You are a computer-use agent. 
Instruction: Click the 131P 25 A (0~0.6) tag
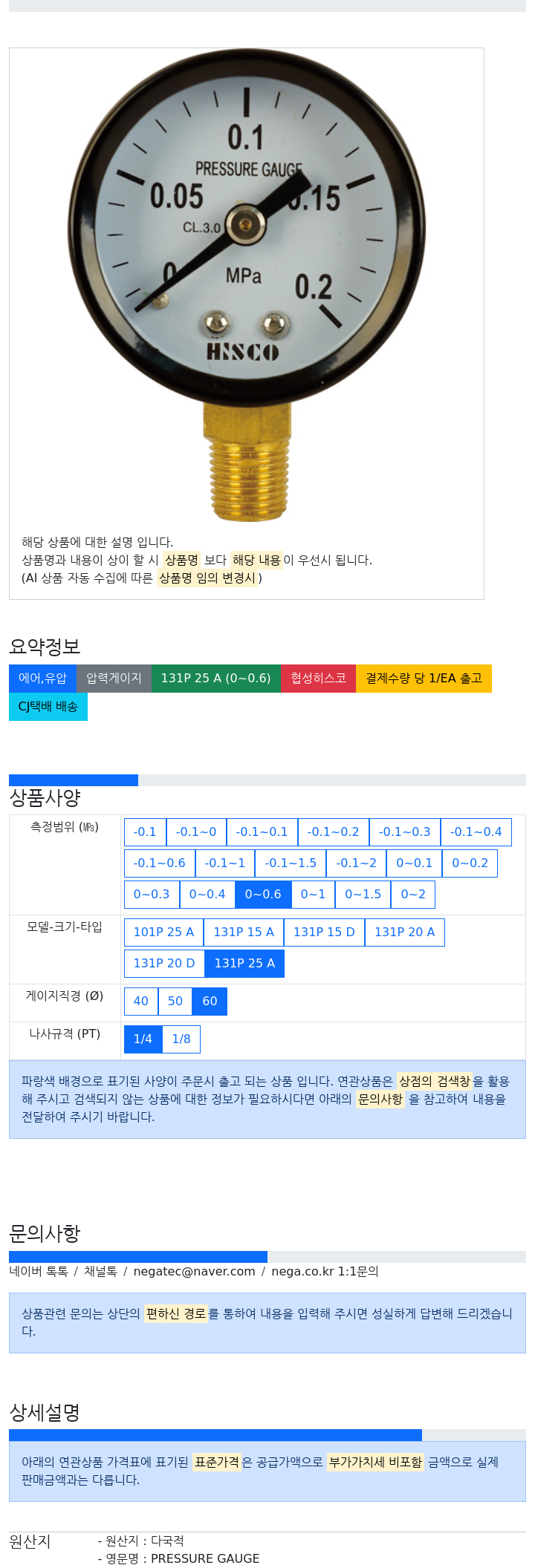pyautogui.click(x=215, y=679)
